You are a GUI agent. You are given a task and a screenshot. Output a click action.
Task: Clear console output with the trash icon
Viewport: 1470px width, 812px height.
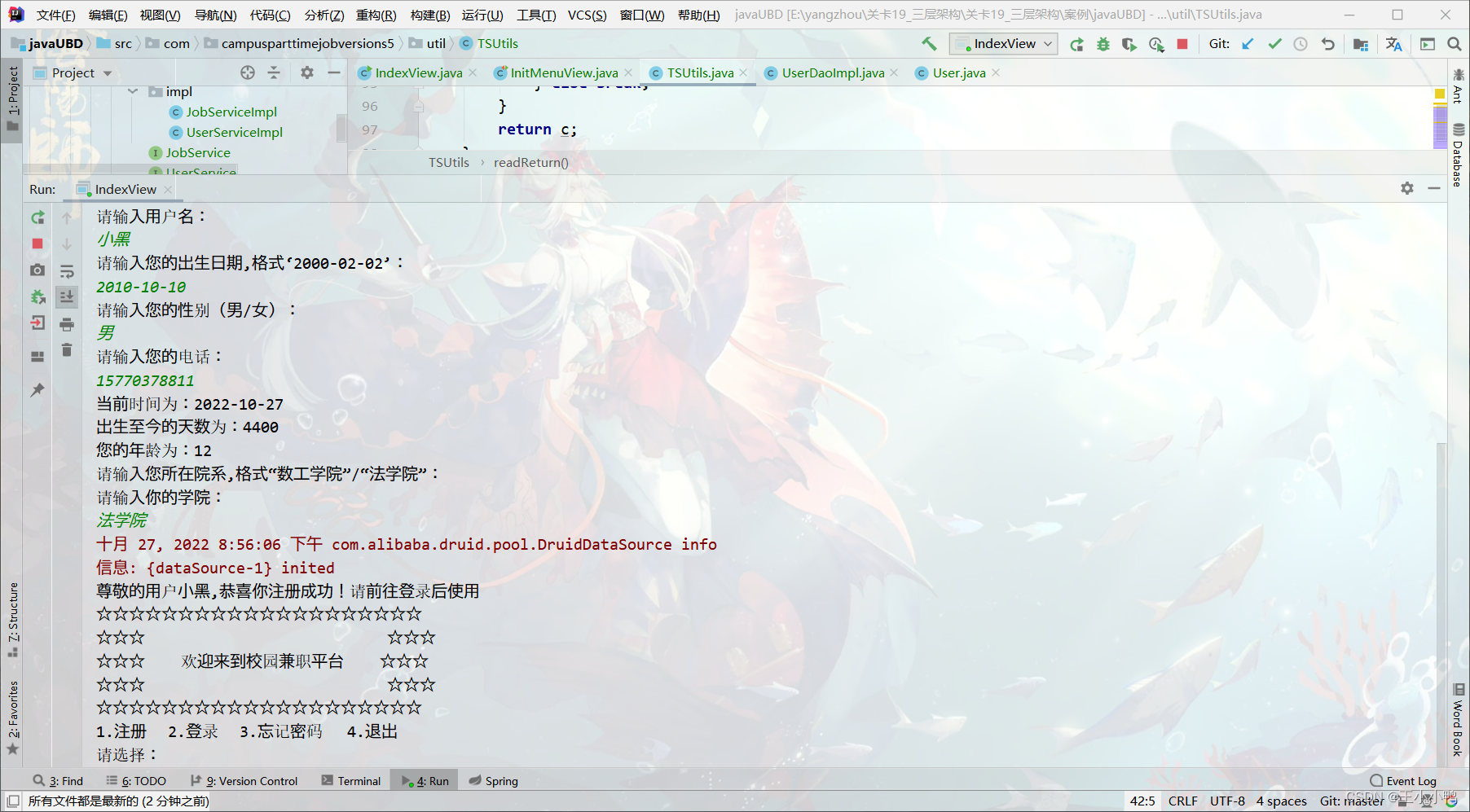(x=67, y=350)
